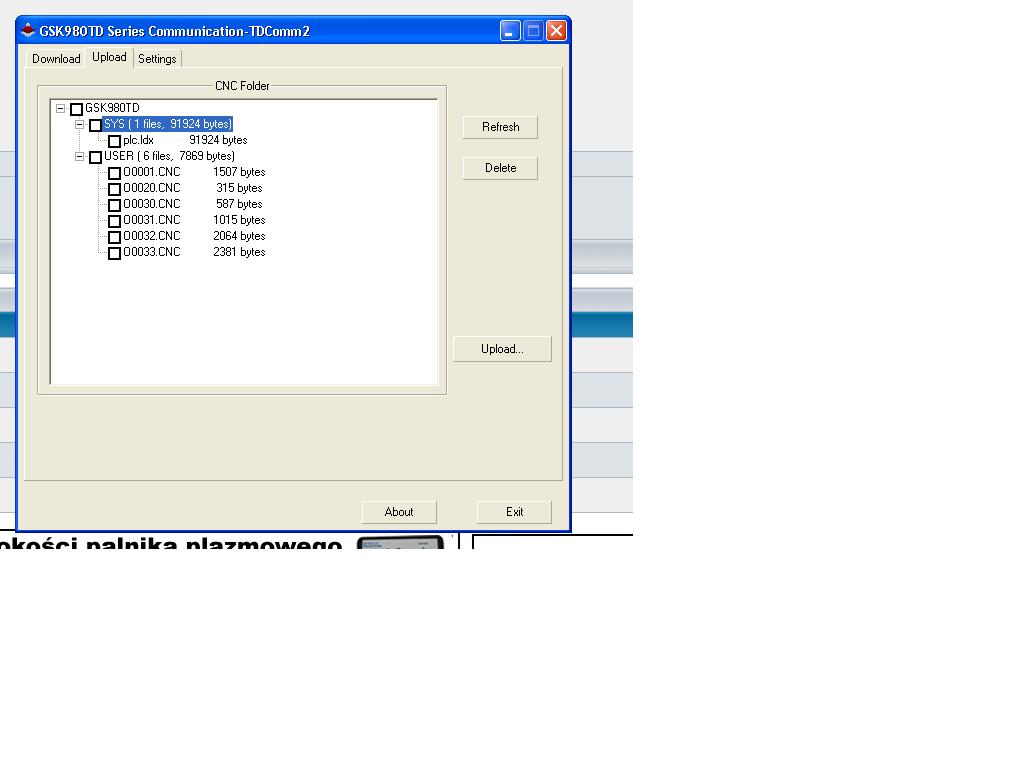This screenshot has width=1024, height=768.
Task: Select the plc.ldx file name
Action: pos(138,140)
